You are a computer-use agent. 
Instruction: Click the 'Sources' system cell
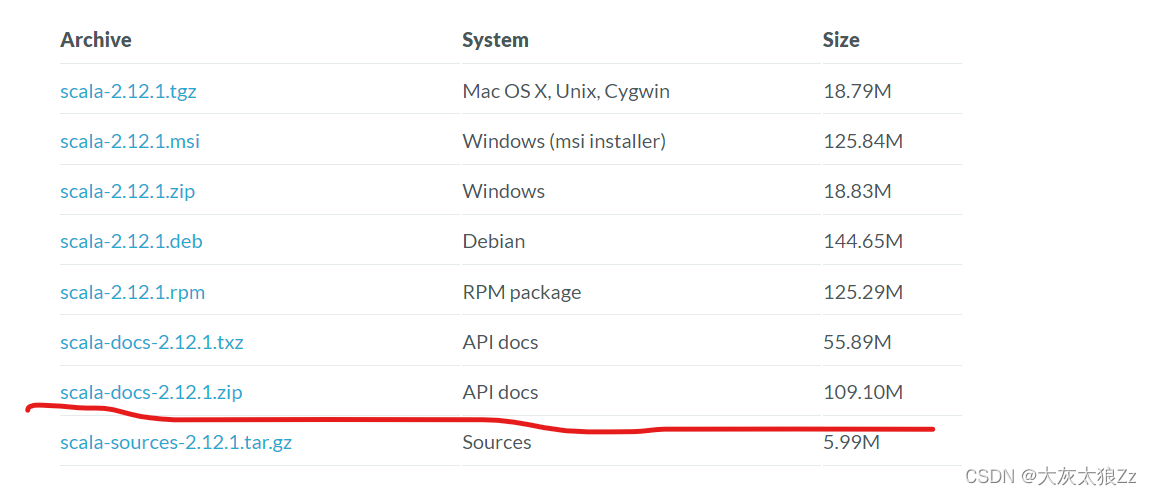pyautogui.click(x=497, y=443)
